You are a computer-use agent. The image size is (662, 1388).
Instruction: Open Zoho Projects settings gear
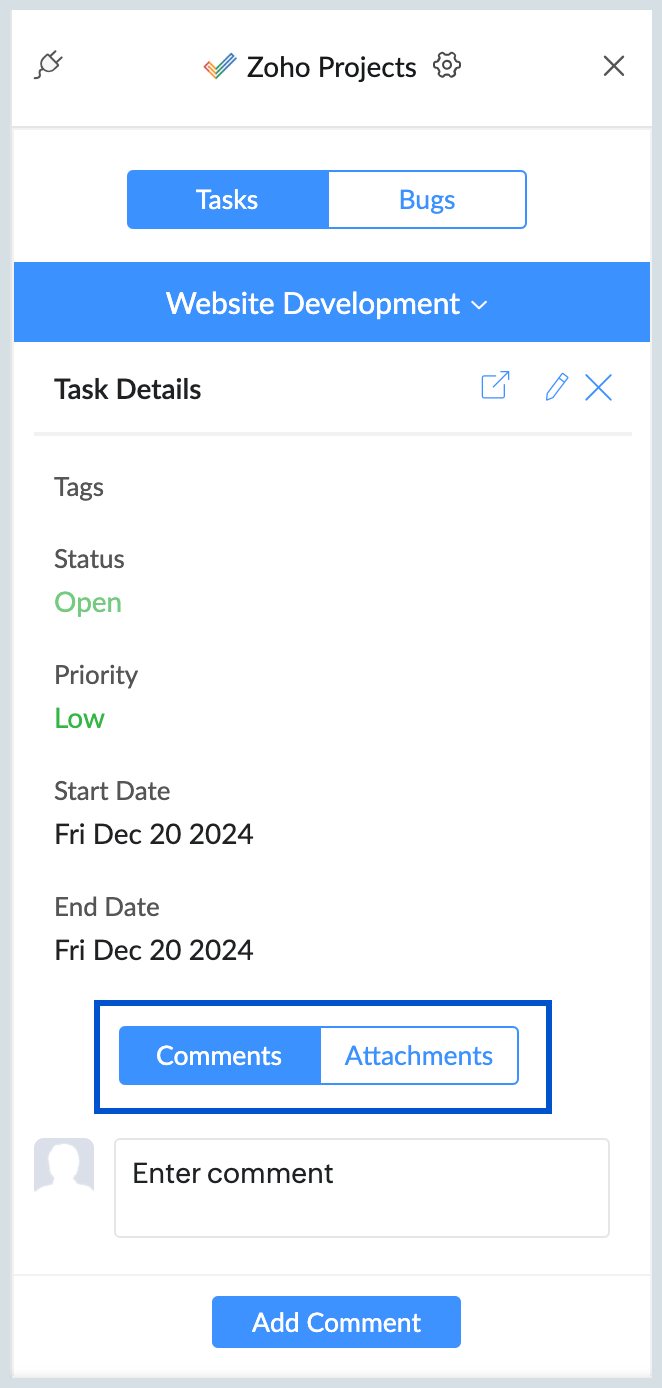[447, 66]
